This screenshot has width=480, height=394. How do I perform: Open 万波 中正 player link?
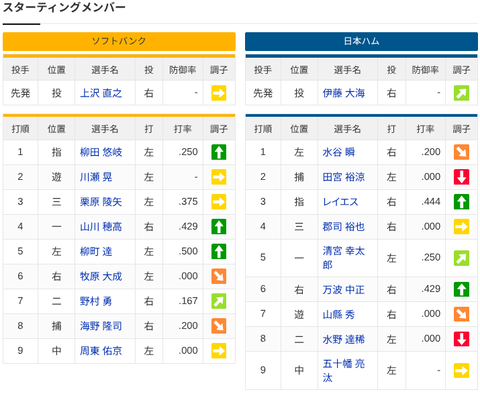(x=344, y=289)
